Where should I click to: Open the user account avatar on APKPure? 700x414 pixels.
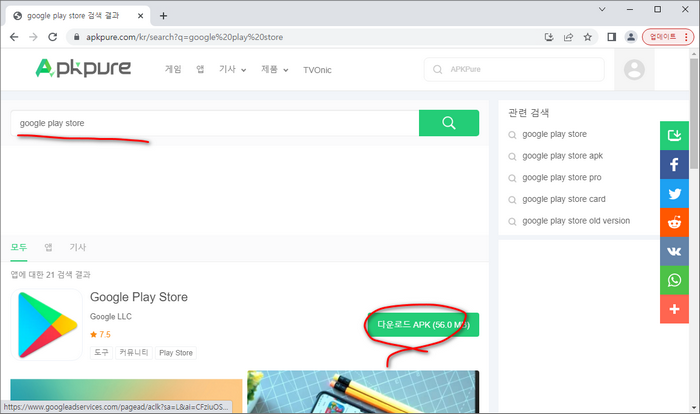[634, 69]
